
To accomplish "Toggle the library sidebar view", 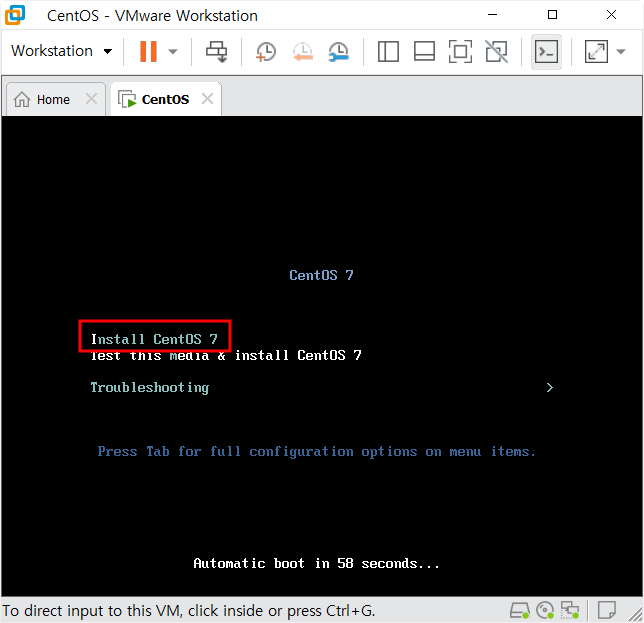I will pyautogui.click(x=388, y=51).
